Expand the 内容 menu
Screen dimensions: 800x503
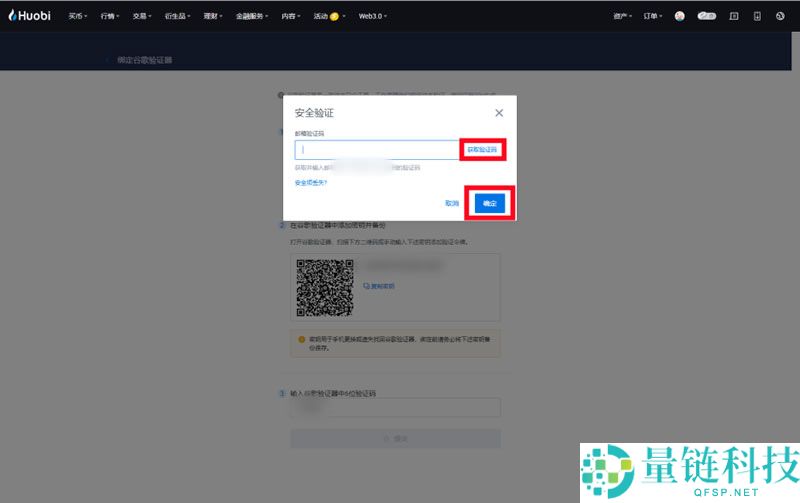[x=290, y=16]
